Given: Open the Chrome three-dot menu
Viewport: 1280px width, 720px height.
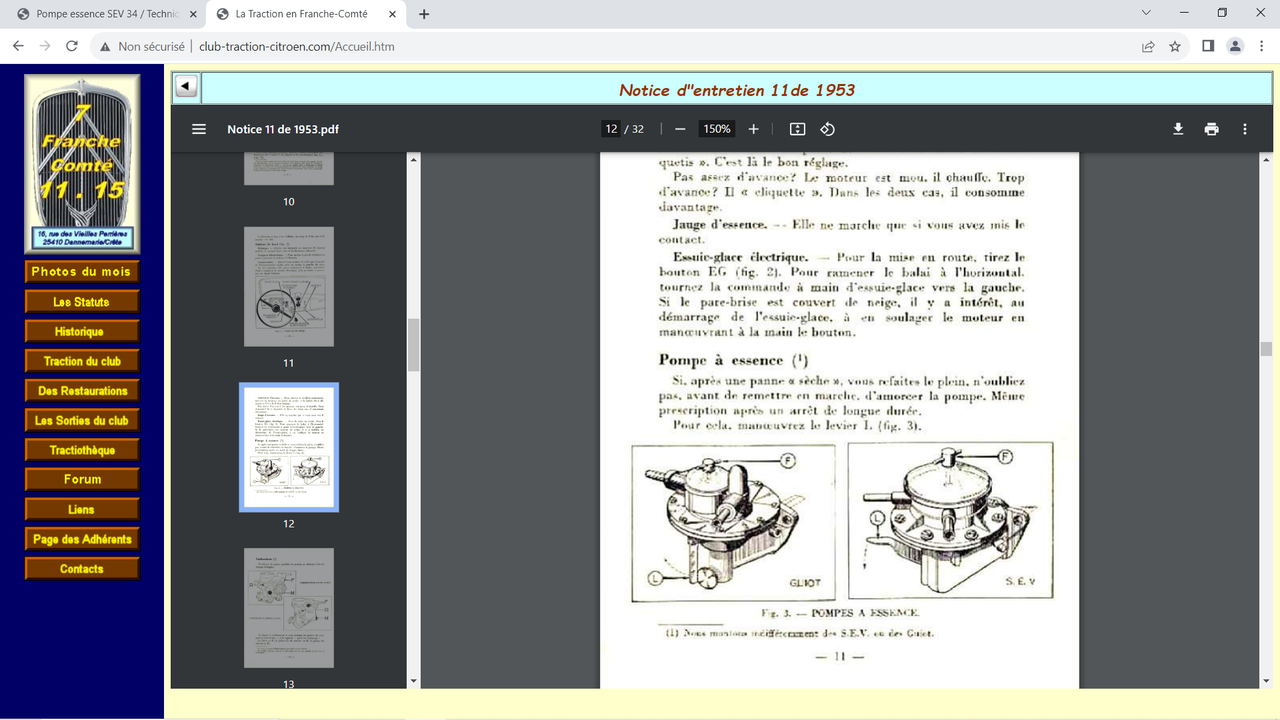Looking at the screenshot, I should 1261,46.
